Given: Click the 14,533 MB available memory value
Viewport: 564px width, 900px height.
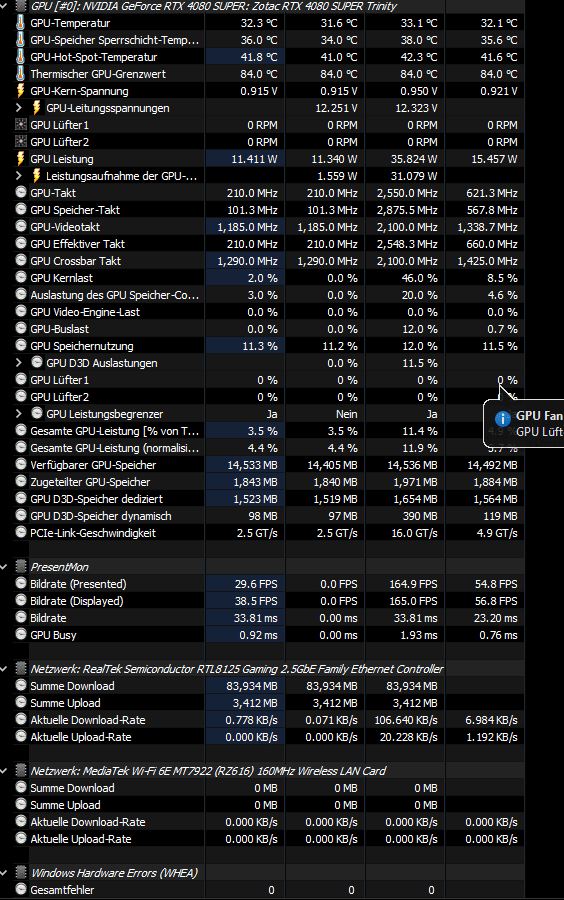Looking at the screenshot, I should click(252, 465).
